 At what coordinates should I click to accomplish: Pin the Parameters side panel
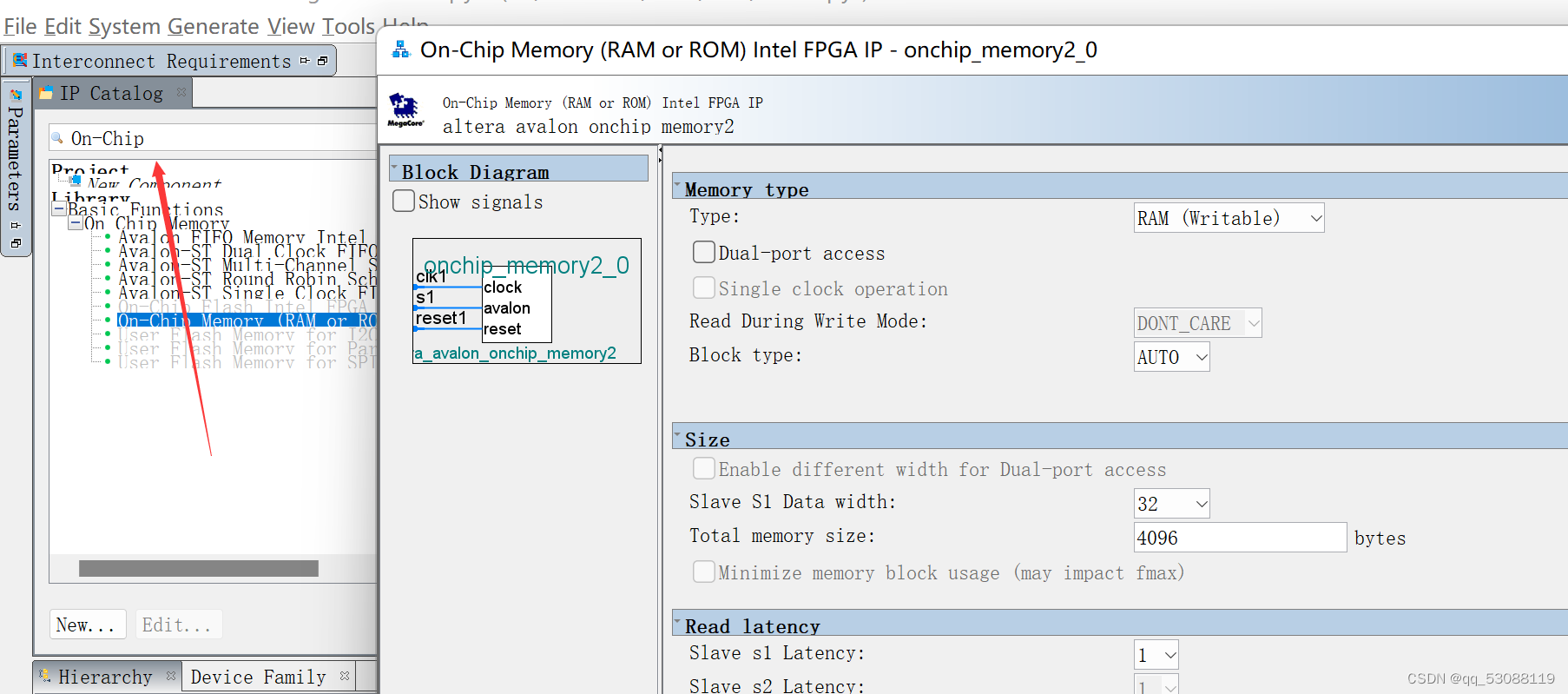pos(16,225)
